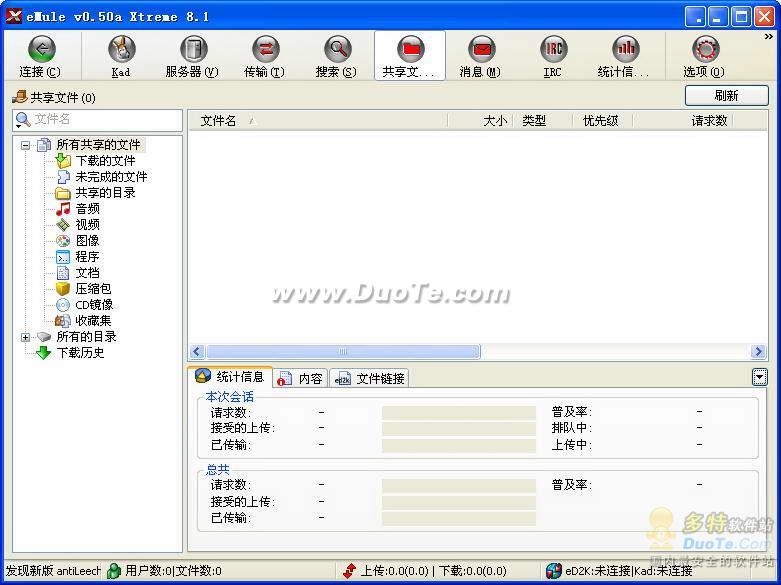
Task: Select 所有的目录 tree item
Action: coord(86,337)
